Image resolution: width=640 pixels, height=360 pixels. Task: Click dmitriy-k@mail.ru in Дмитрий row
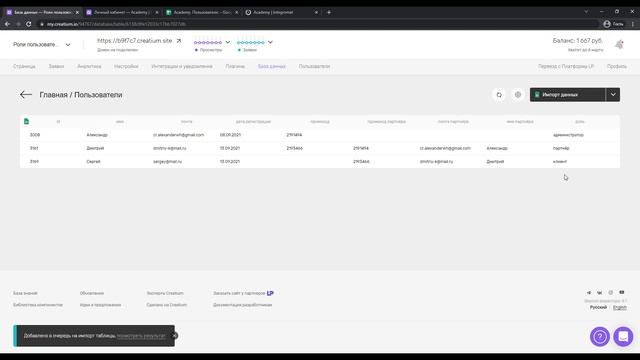(x=169, y=148)
